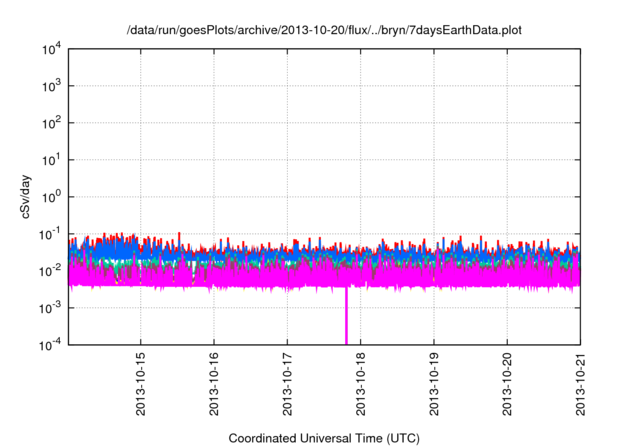Screen dimensions: 640x448
Task: Click the 2013-10-15 date tick label
Action: coord(140,384)
